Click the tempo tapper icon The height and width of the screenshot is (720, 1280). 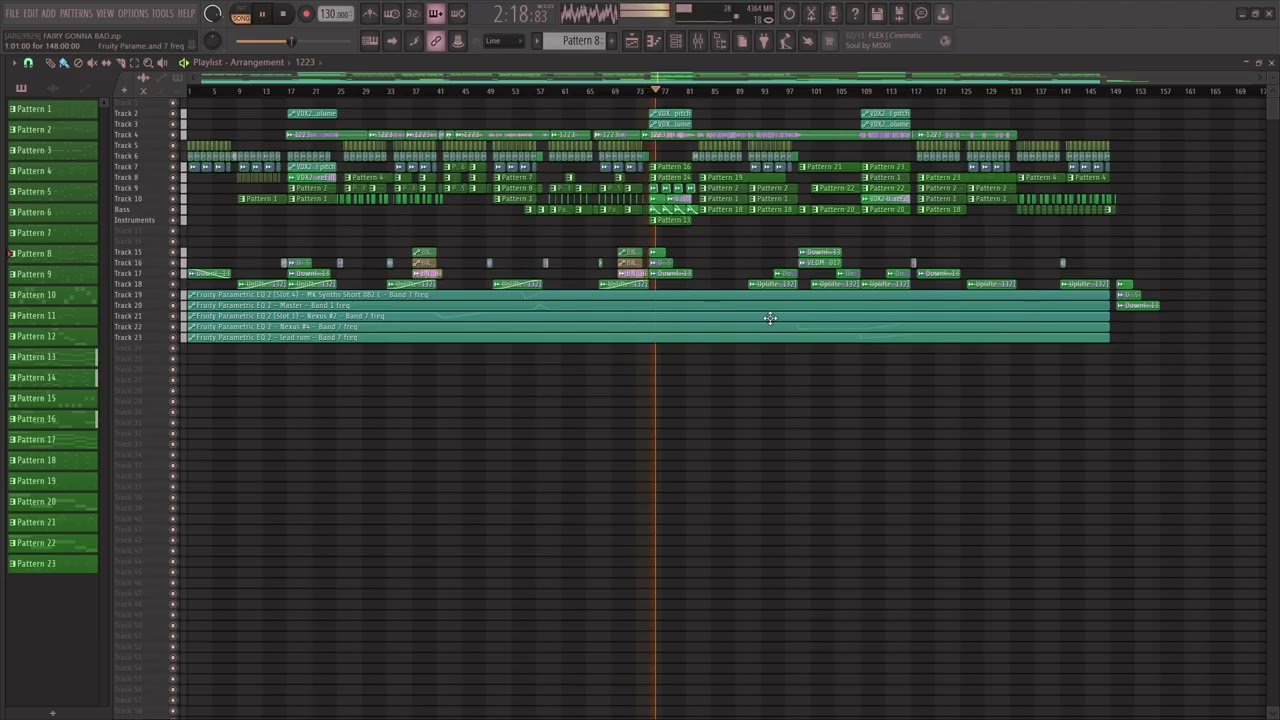pyautogui.click(x=786, y=41)
